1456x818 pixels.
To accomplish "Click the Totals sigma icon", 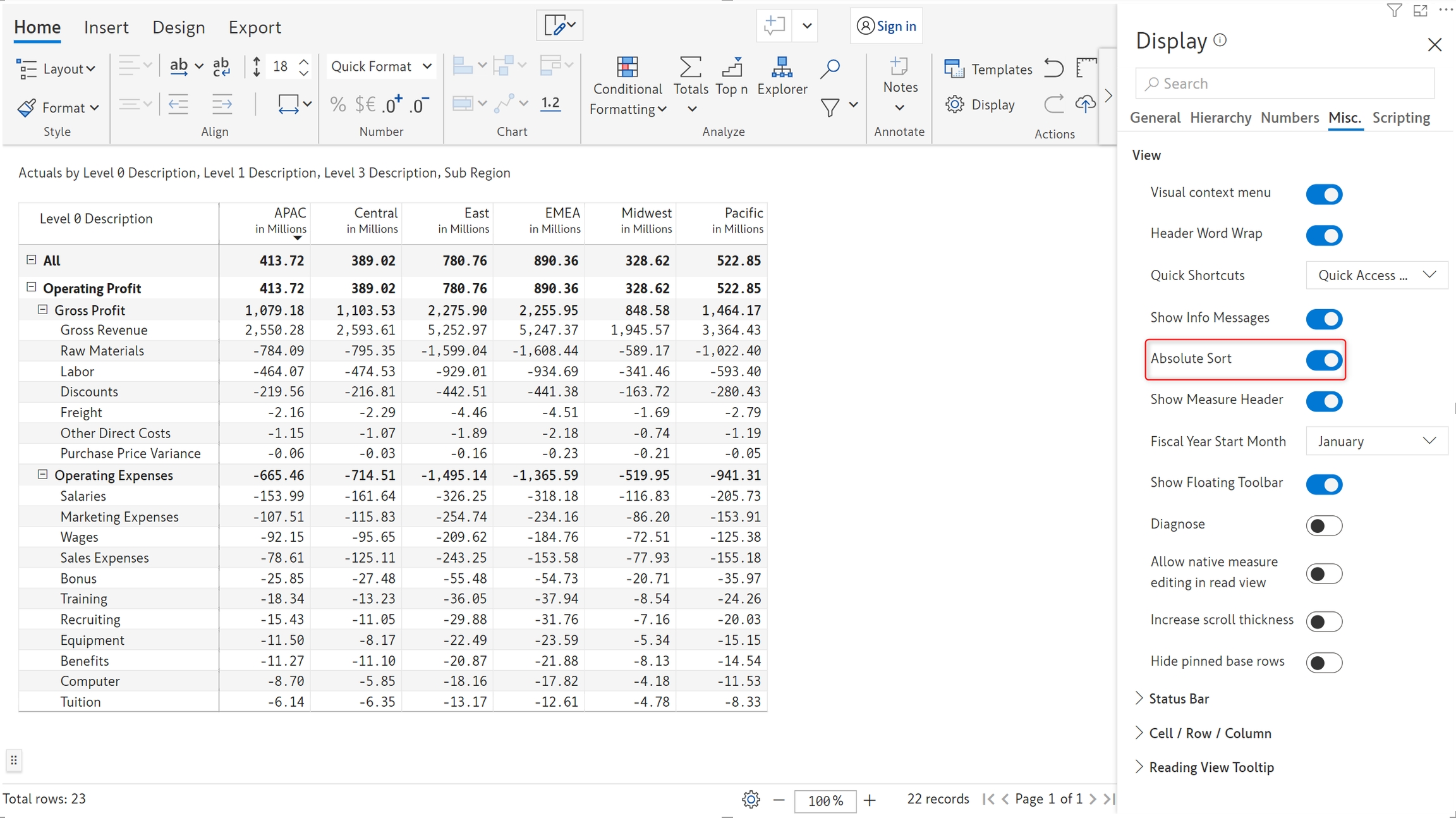I will (x=690, y=67).
